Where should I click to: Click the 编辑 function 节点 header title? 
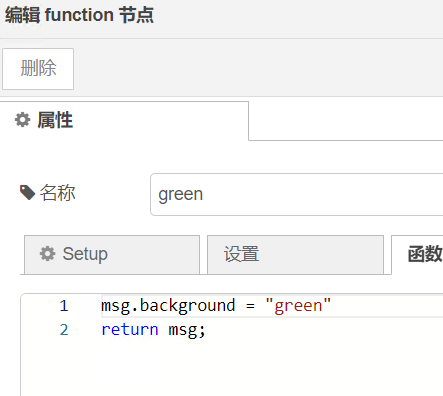coord(79,15)
